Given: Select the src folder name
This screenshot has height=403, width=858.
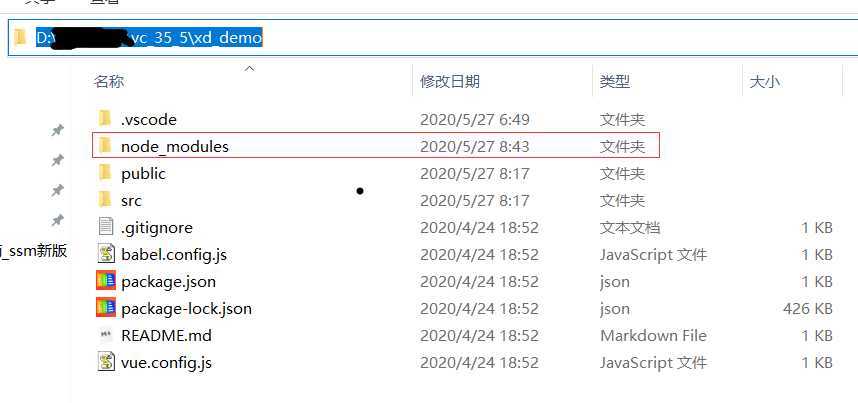Looking at the screenshot, I should coord(131,200).
